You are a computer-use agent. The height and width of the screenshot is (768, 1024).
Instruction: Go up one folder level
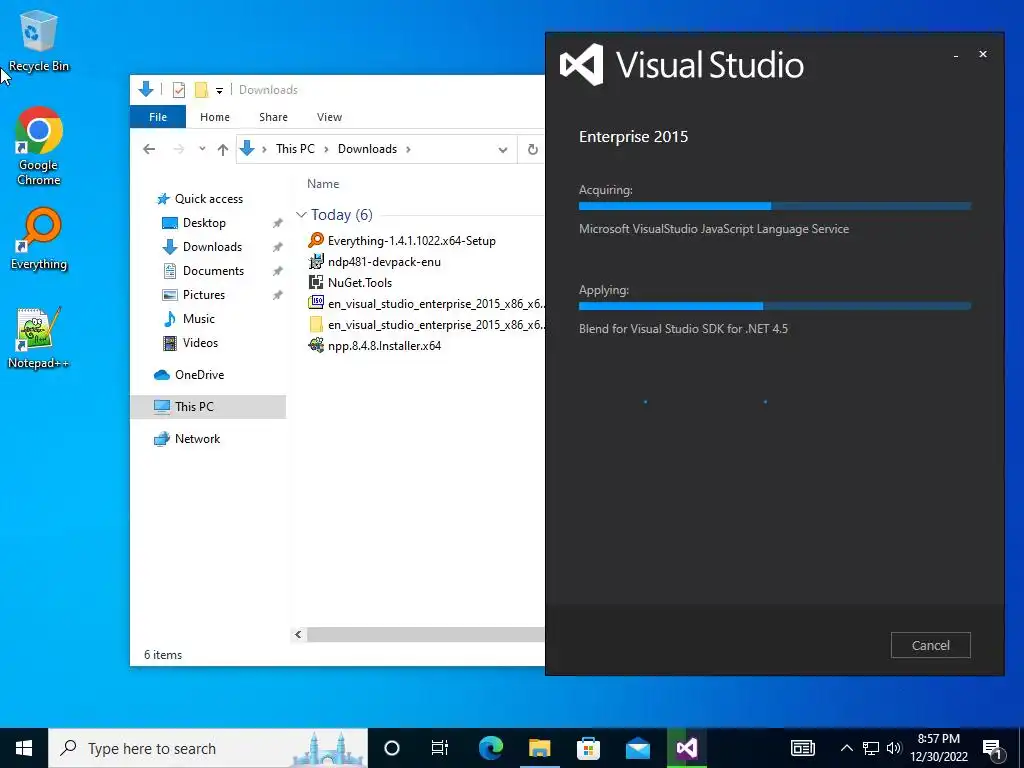223,150
